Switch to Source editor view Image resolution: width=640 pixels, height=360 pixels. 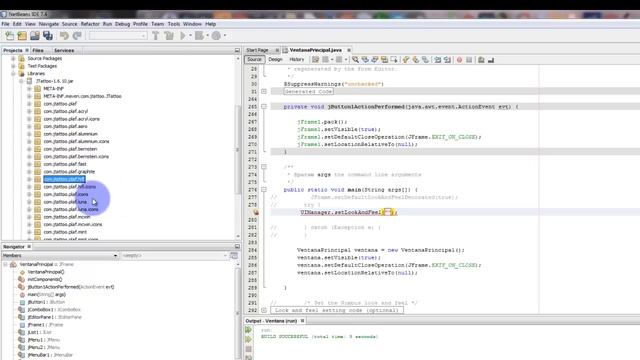click(x=254, y=60)
